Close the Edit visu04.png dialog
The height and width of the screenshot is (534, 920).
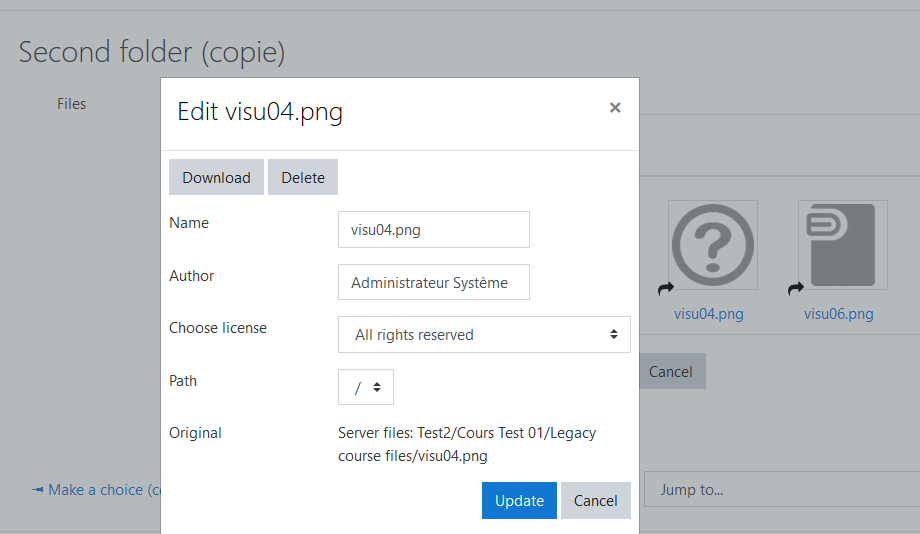(615, 107)
